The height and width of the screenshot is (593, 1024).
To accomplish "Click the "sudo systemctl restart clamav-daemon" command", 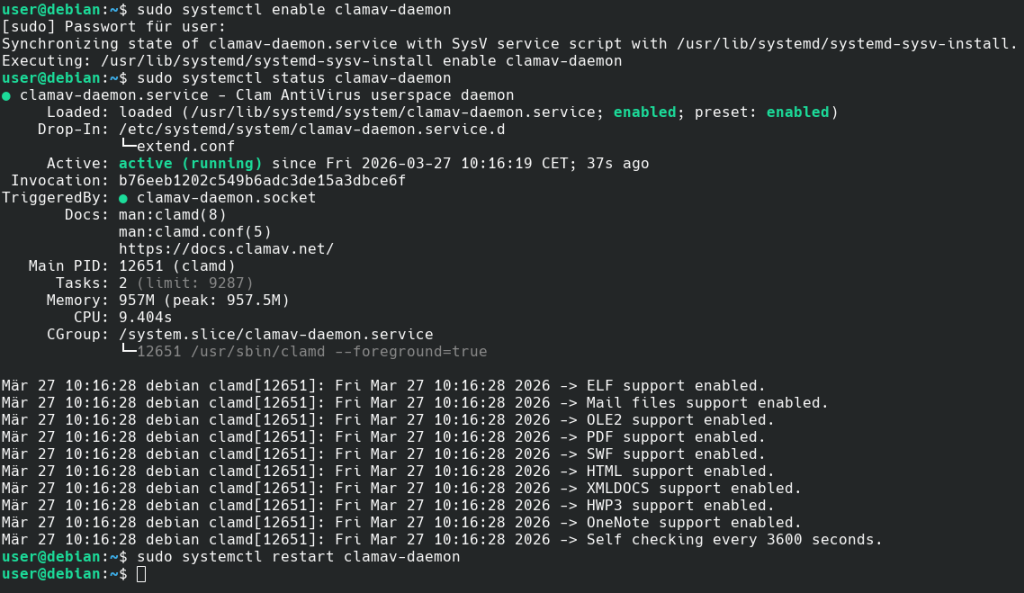I will point(299,557).
